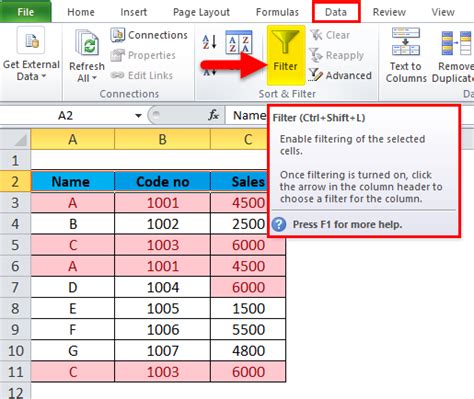Image resolution: width=474 pixels, height=399 pixels.
Task: Open the File menu tab
Action: [x=26, y=12]
